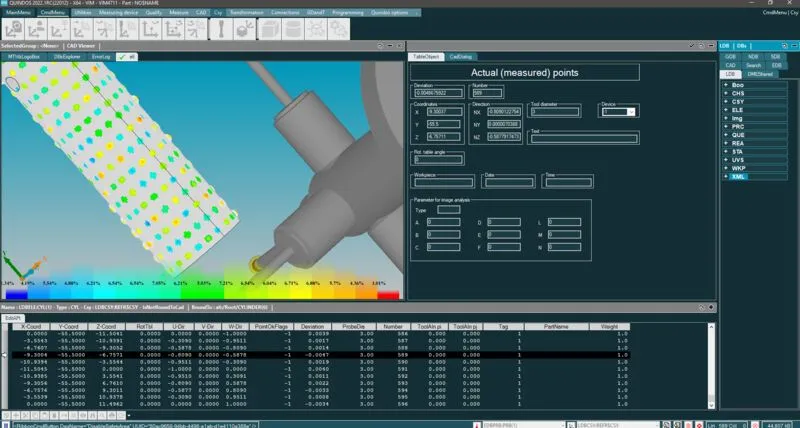Click the Workpiece input field
The height and width of the screenshot is (428, 800).
pyautogui.click(x=444, y=182)
